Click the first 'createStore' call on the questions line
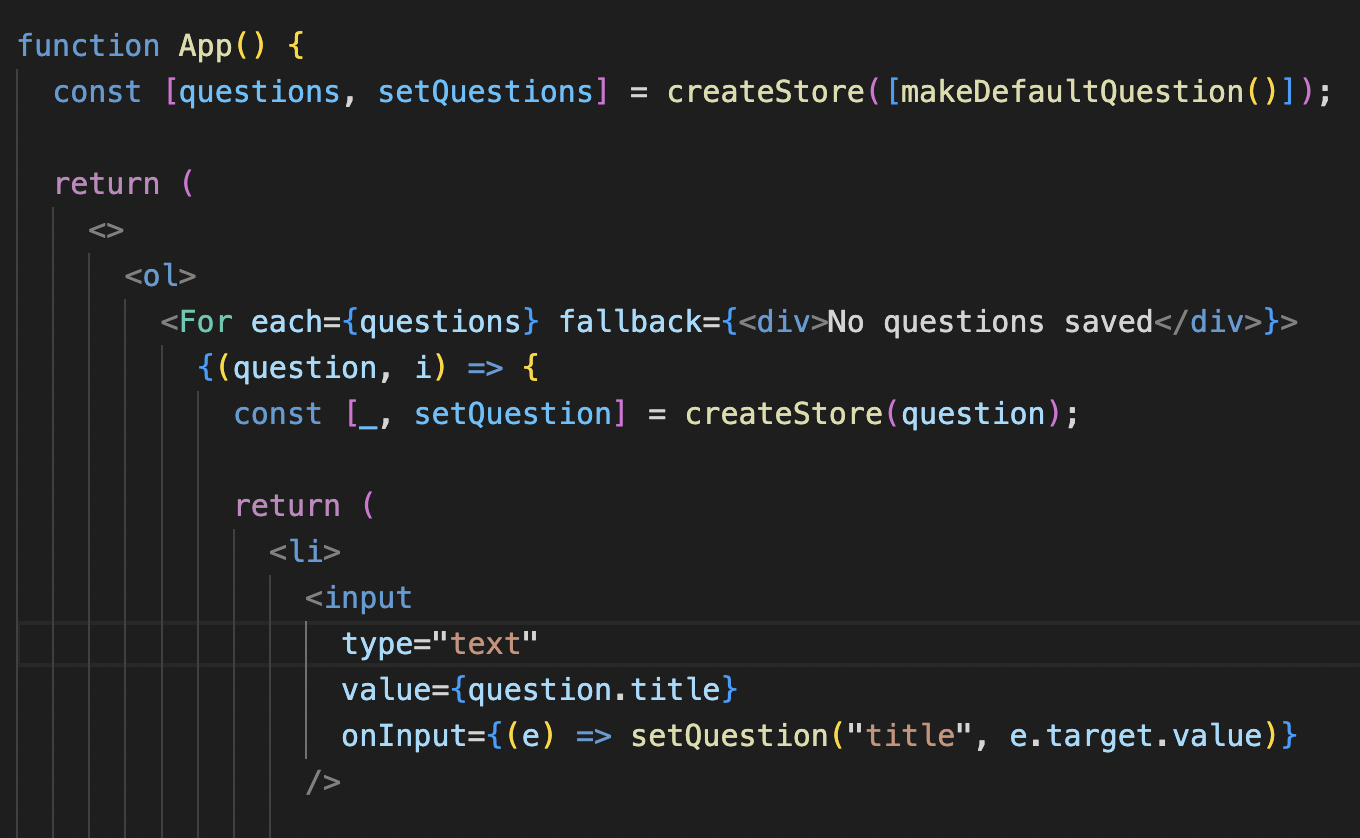This screenshot has height=838, width=1360. (766, 92)
